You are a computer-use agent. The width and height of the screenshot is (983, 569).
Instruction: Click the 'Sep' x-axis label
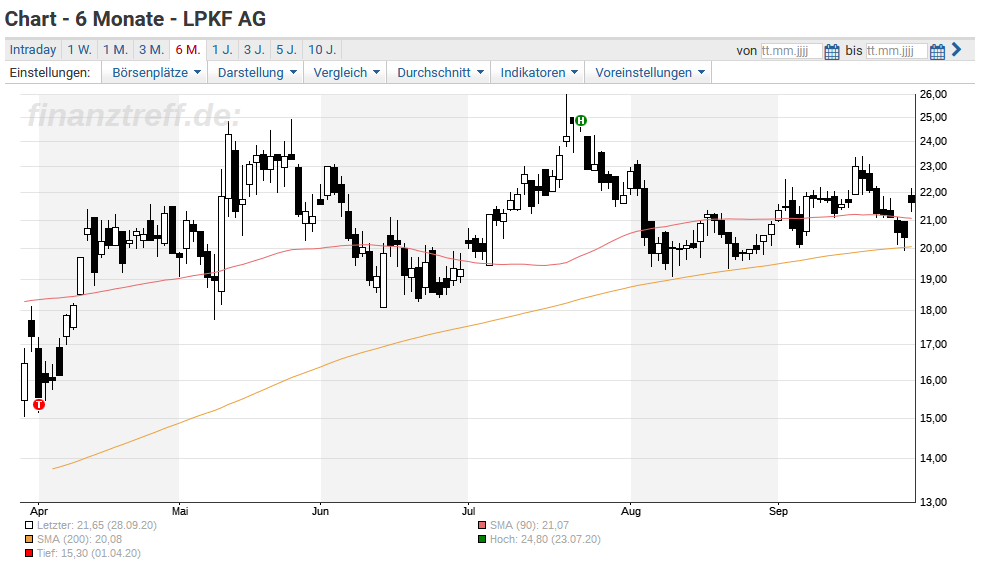(778, 511)
